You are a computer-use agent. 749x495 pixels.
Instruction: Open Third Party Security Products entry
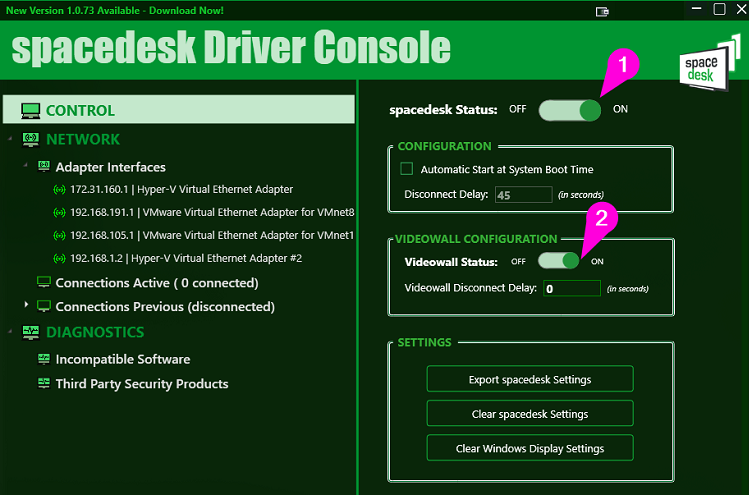pos(142,384)
